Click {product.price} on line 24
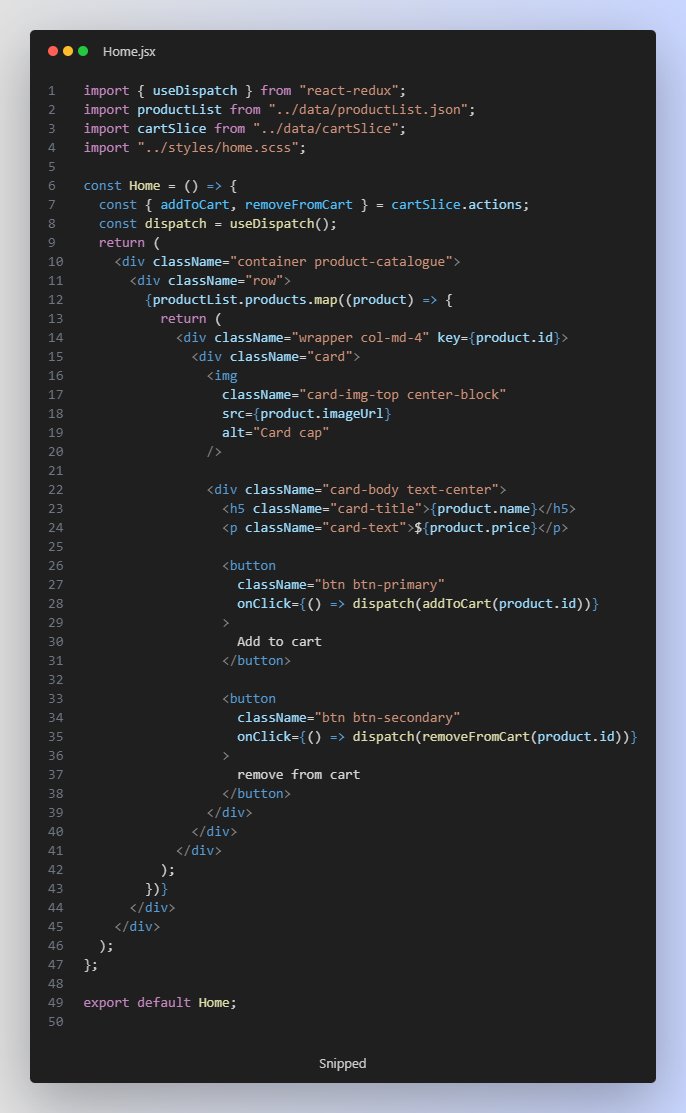 point(479,528)
